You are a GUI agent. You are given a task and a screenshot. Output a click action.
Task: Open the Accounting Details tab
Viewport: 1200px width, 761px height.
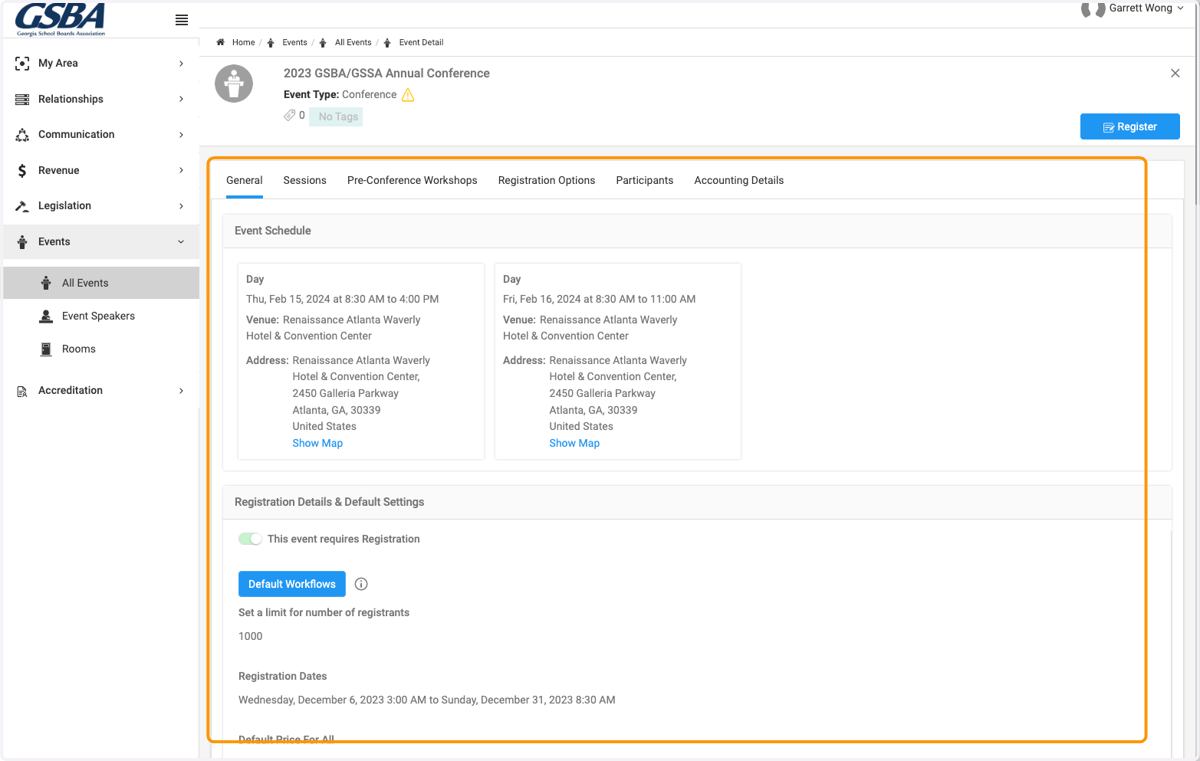(739, 181)
